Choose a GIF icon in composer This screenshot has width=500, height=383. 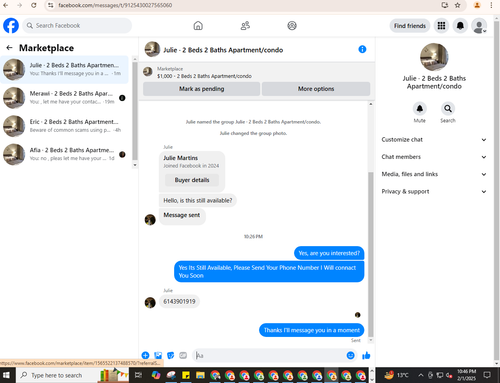183,355
